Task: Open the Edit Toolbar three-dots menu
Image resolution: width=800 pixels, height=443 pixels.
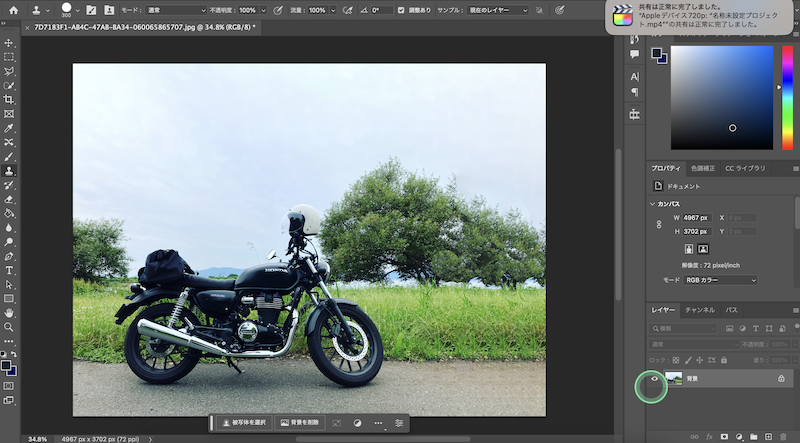Action: tap(9, 341)
